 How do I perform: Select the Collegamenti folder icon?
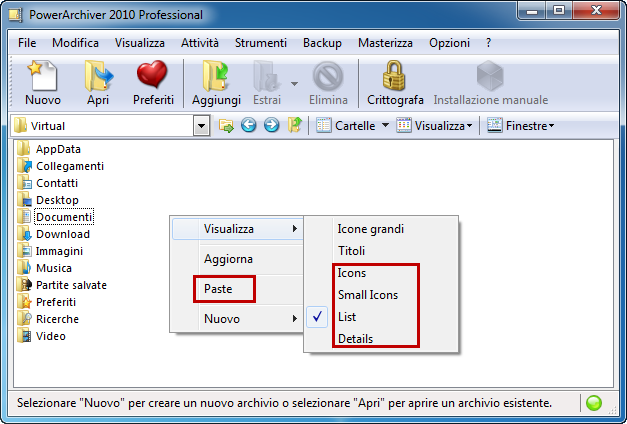point(24,166)
